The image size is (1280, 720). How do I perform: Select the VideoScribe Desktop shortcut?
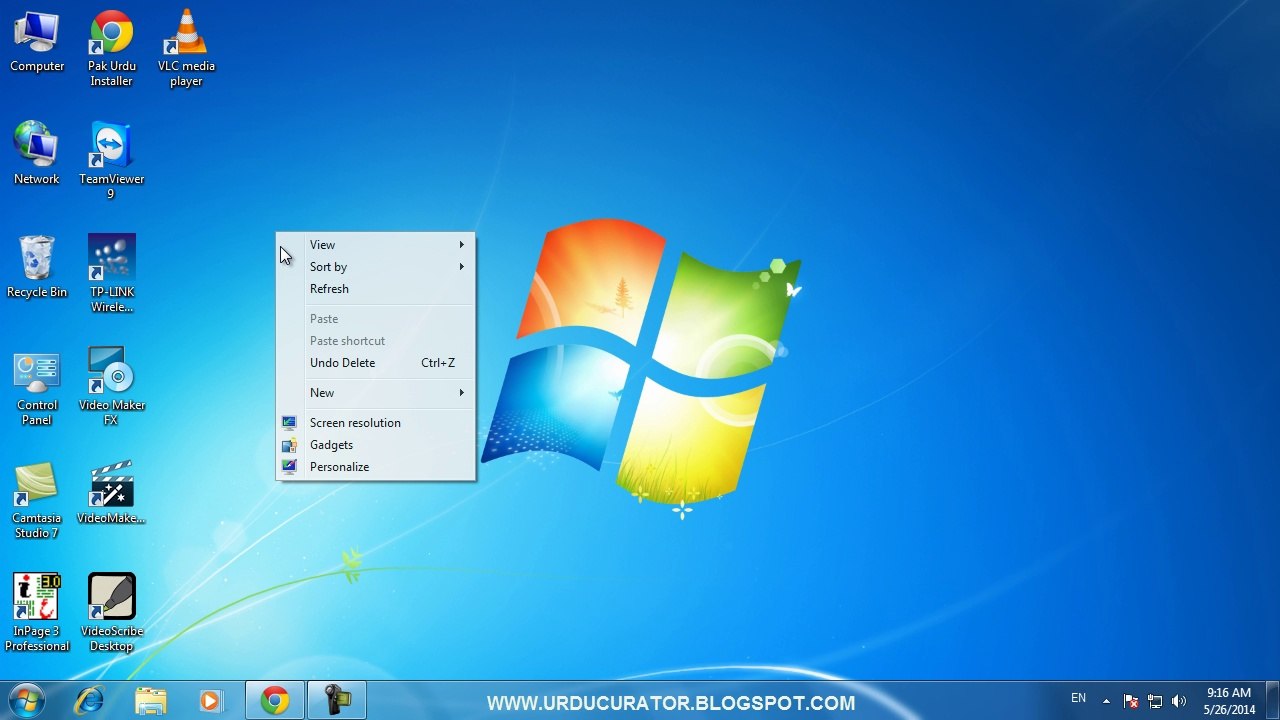pyautogui.click(x=111, y=613)
